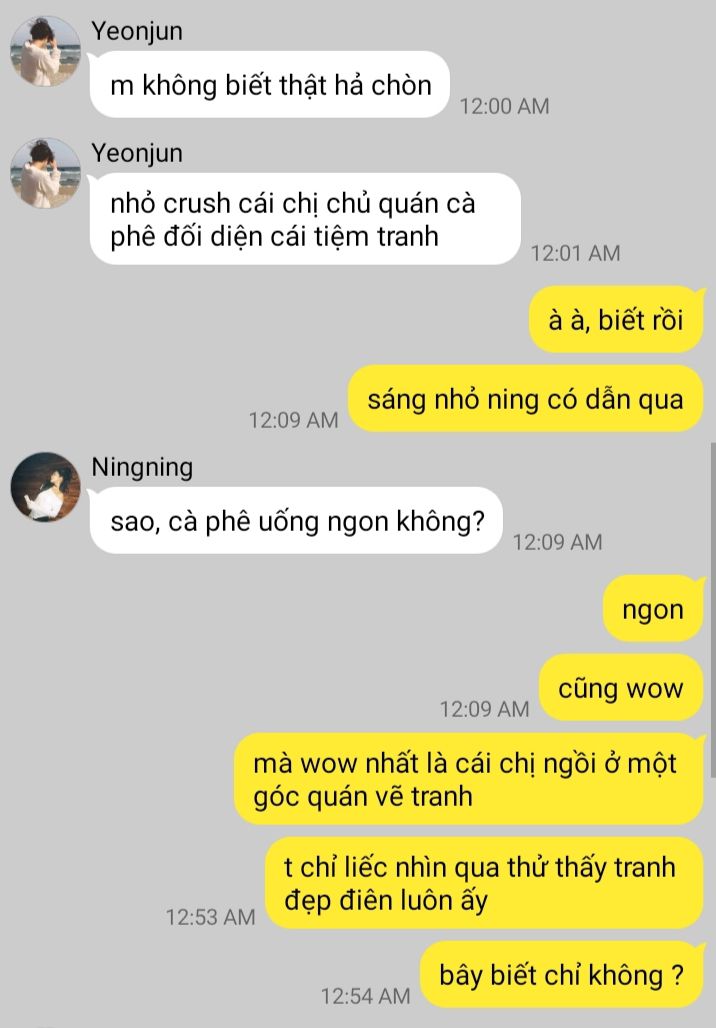Tap the 12:00 AM timestamp
716x1028 pixels.
click(504, 106)
